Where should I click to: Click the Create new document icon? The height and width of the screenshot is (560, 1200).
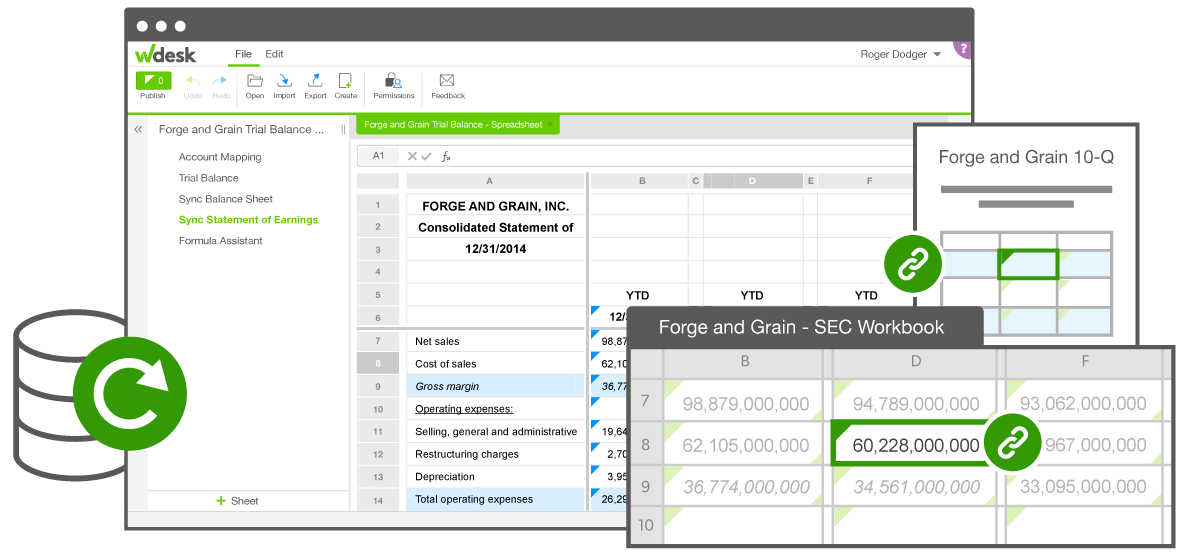click(x=345, y=80)
